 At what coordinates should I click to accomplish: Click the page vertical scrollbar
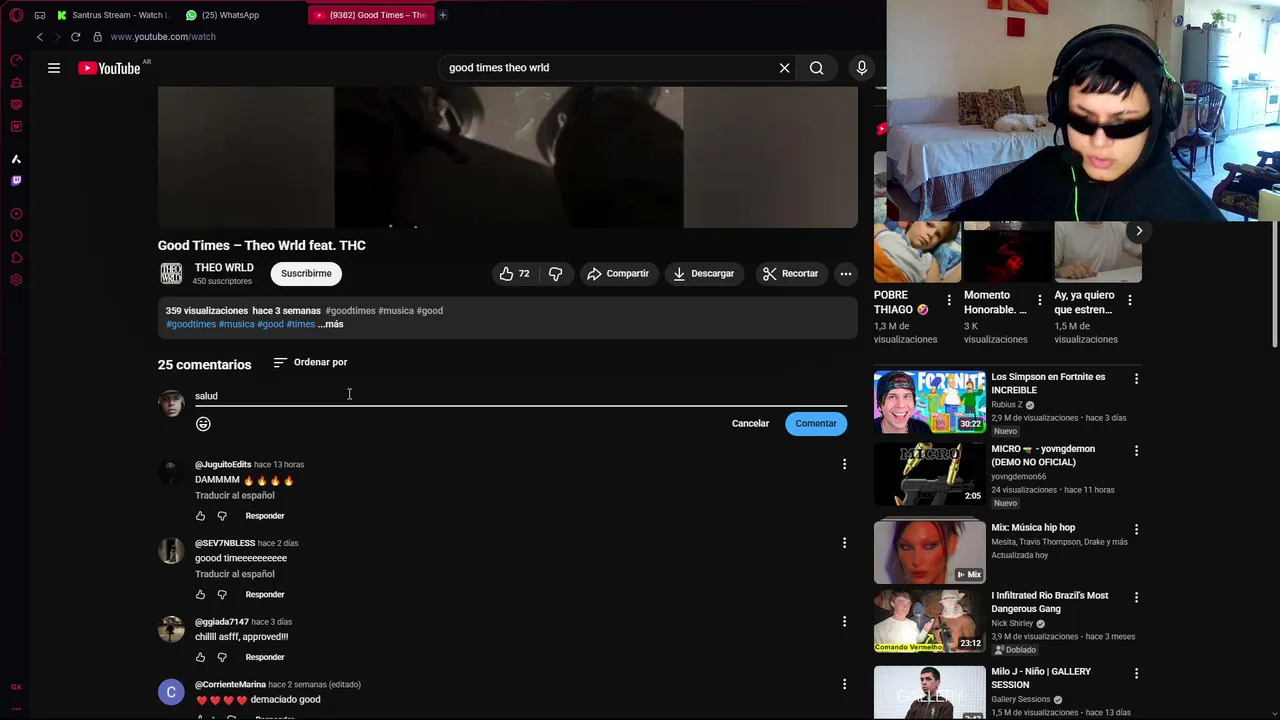(1276, 285)
